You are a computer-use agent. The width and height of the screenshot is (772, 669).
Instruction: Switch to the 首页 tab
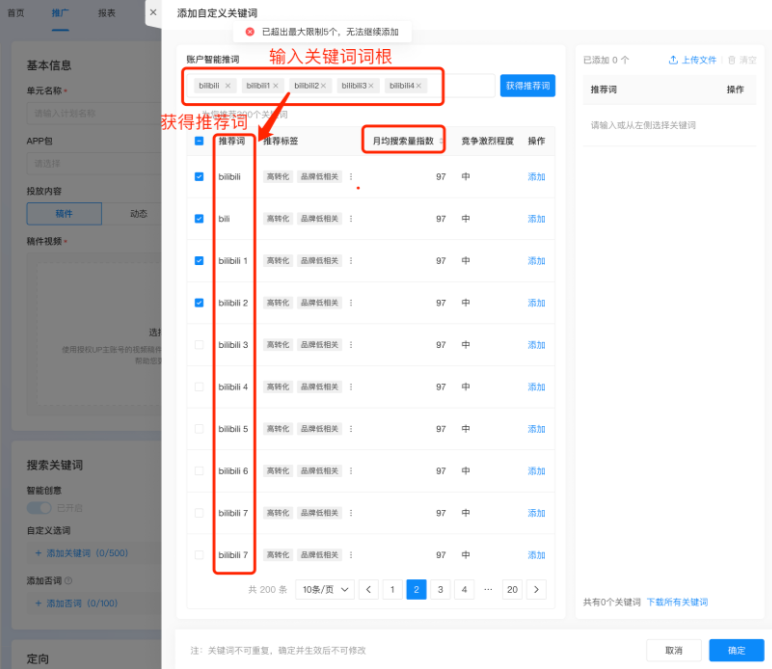16,13
